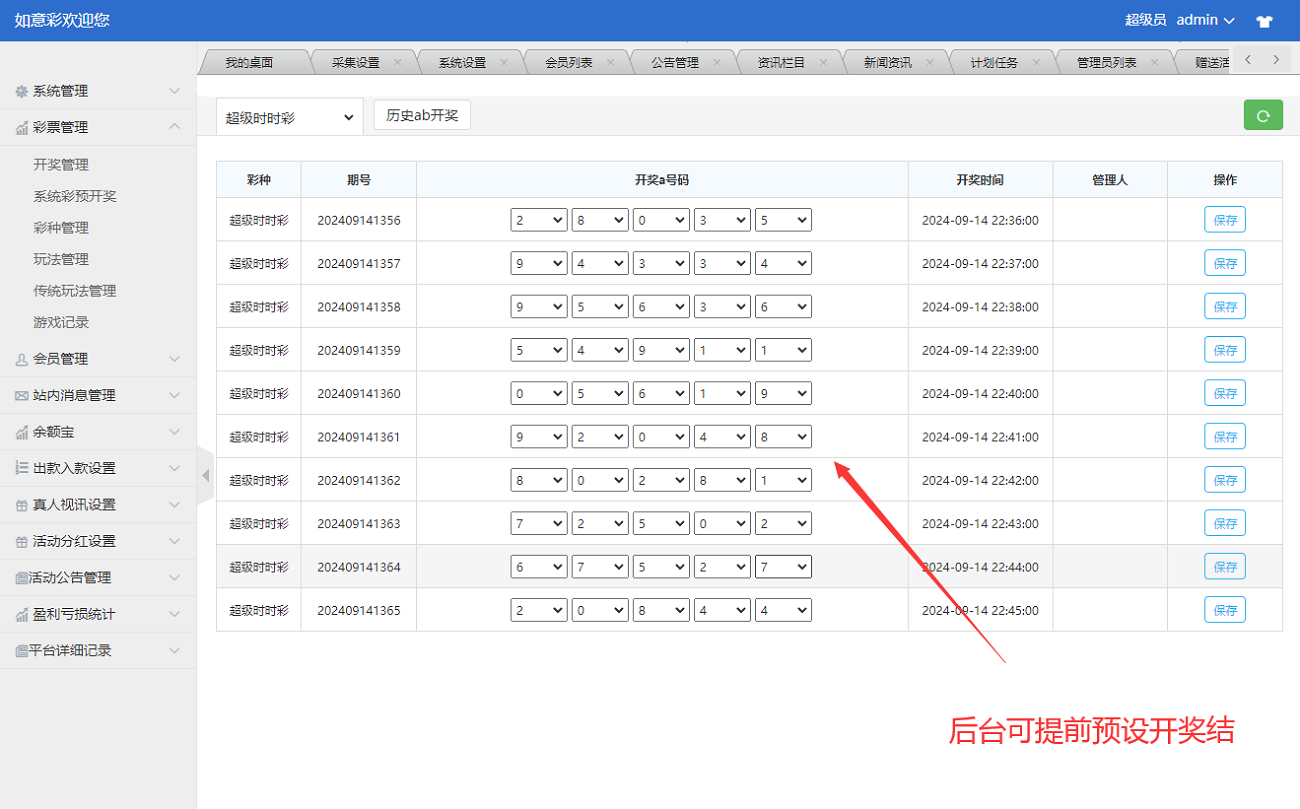Open last digit dropdown for period 202409141364
Screen dimensions: 1300x809
point(782,567)
